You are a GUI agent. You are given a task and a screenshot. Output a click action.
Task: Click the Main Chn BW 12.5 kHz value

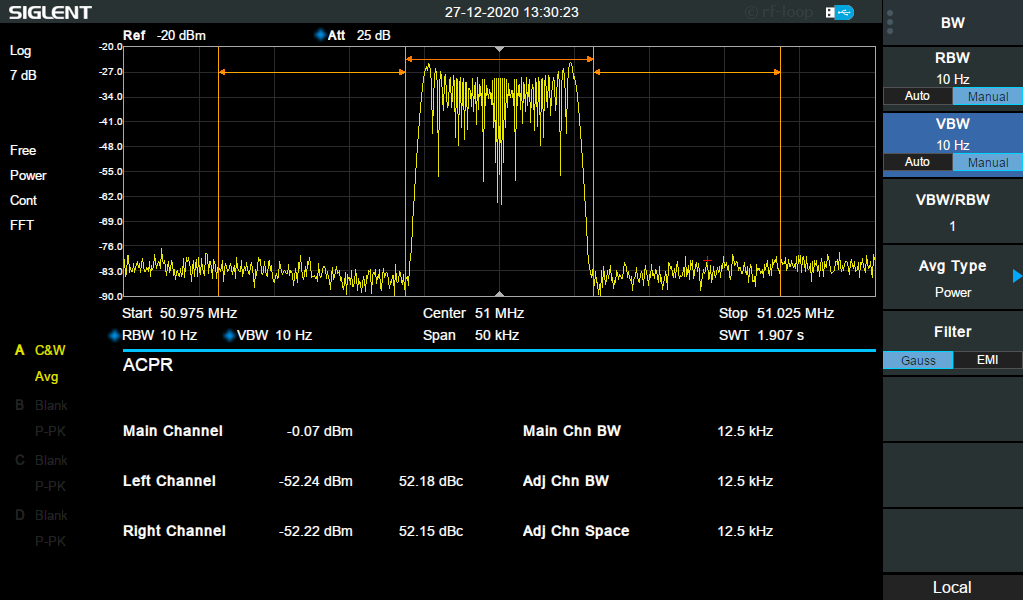(745, 431)
